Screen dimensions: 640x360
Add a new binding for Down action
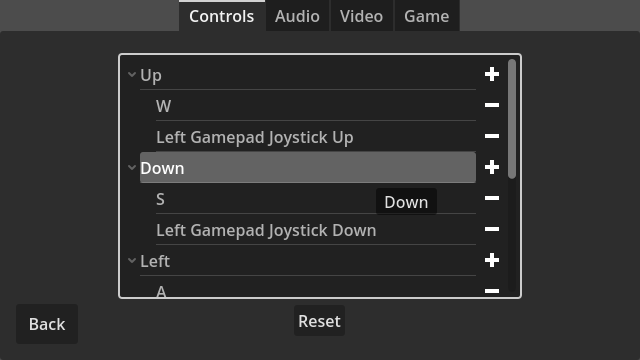click(492, 167)
